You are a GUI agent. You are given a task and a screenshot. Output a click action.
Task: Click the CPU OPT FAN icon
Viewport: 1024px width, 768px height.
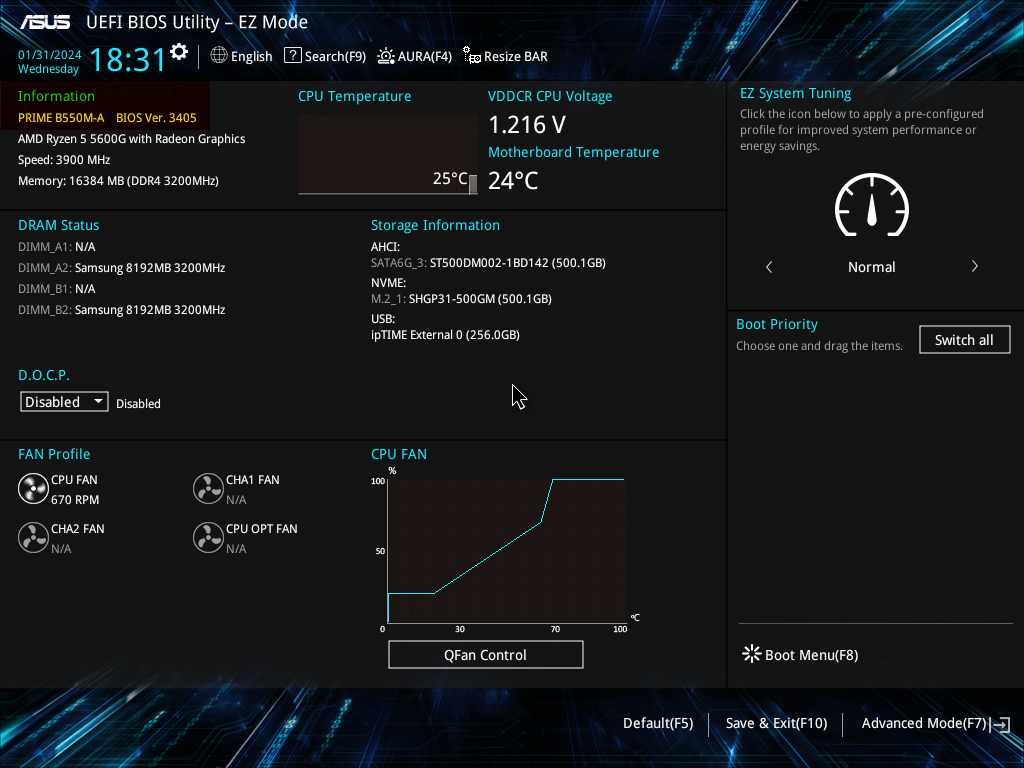[x=208, y=537]
